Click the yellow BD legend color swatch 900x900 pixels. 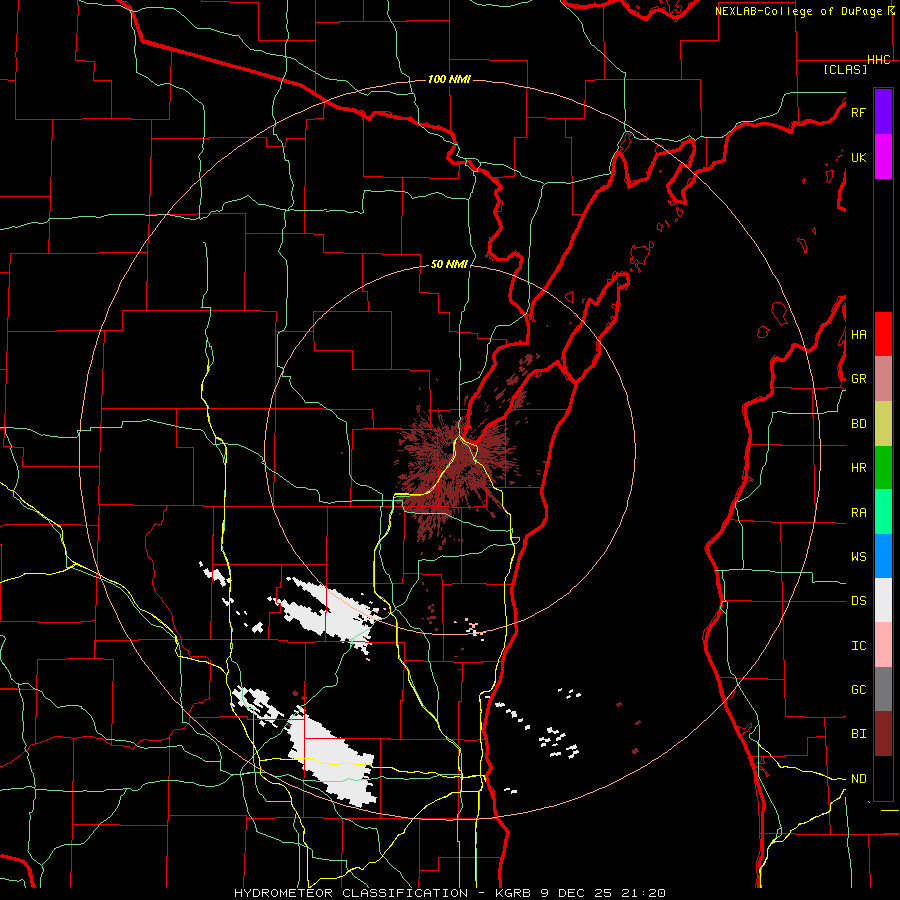coord(883,424)
